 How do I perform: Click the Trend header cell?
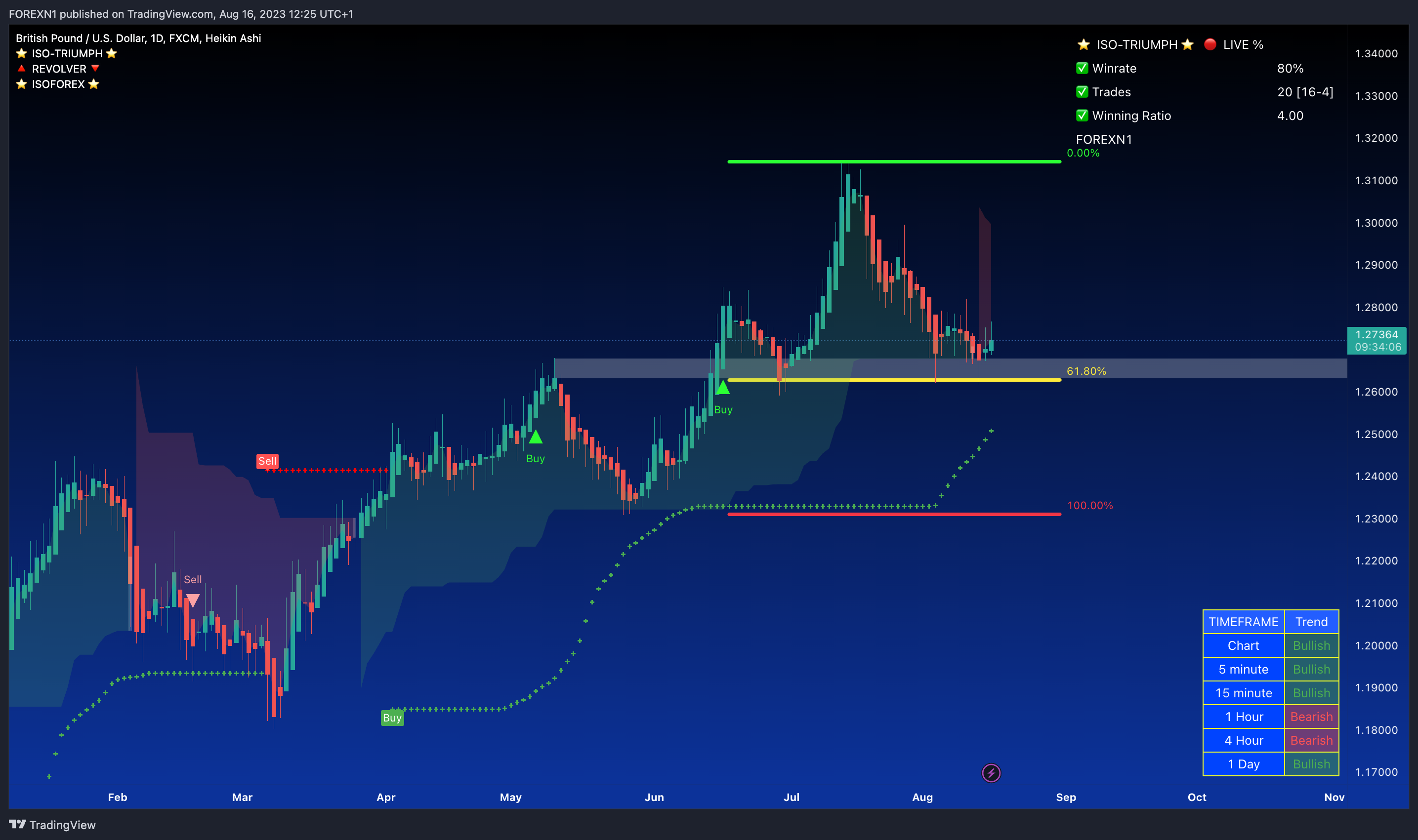click(x=1311, y=622)
